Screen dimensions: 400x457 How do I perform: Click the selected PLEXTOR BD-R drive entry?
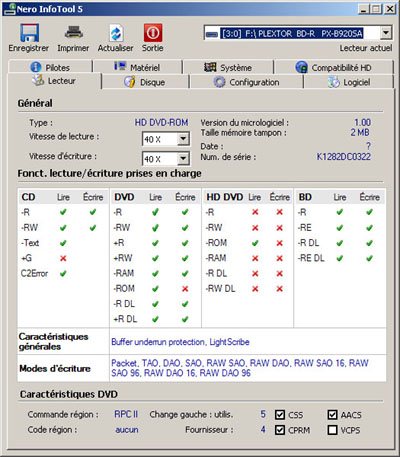(292, 34)
